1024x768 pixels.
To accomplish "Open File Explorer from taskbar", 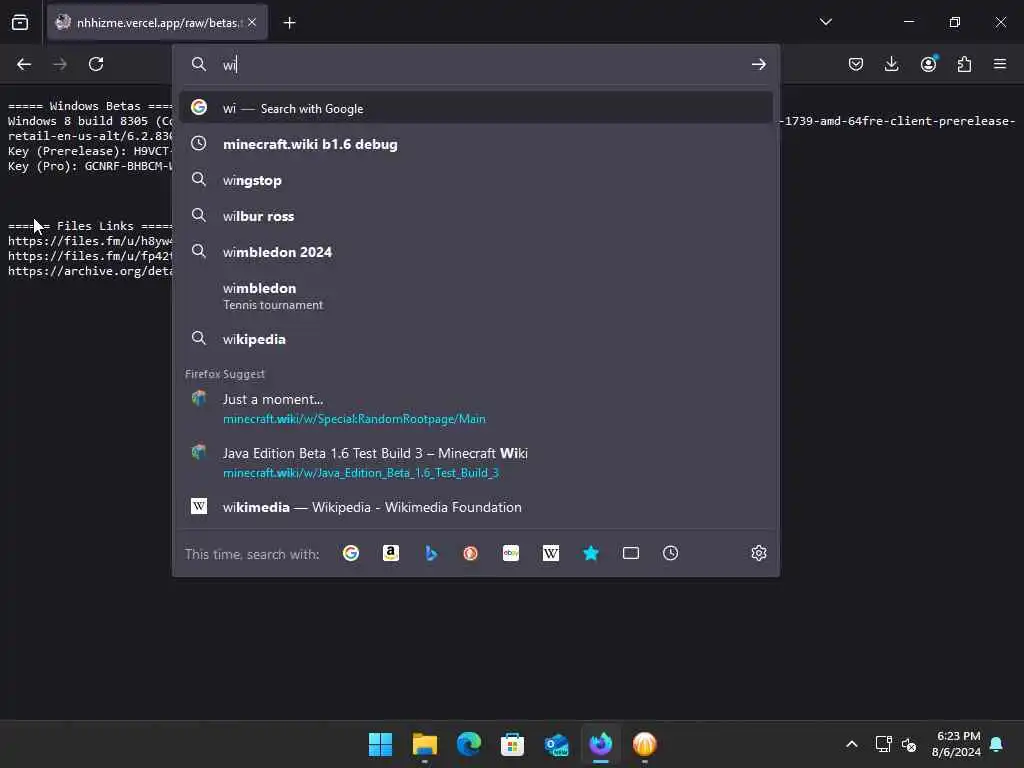I will [424, 744].
